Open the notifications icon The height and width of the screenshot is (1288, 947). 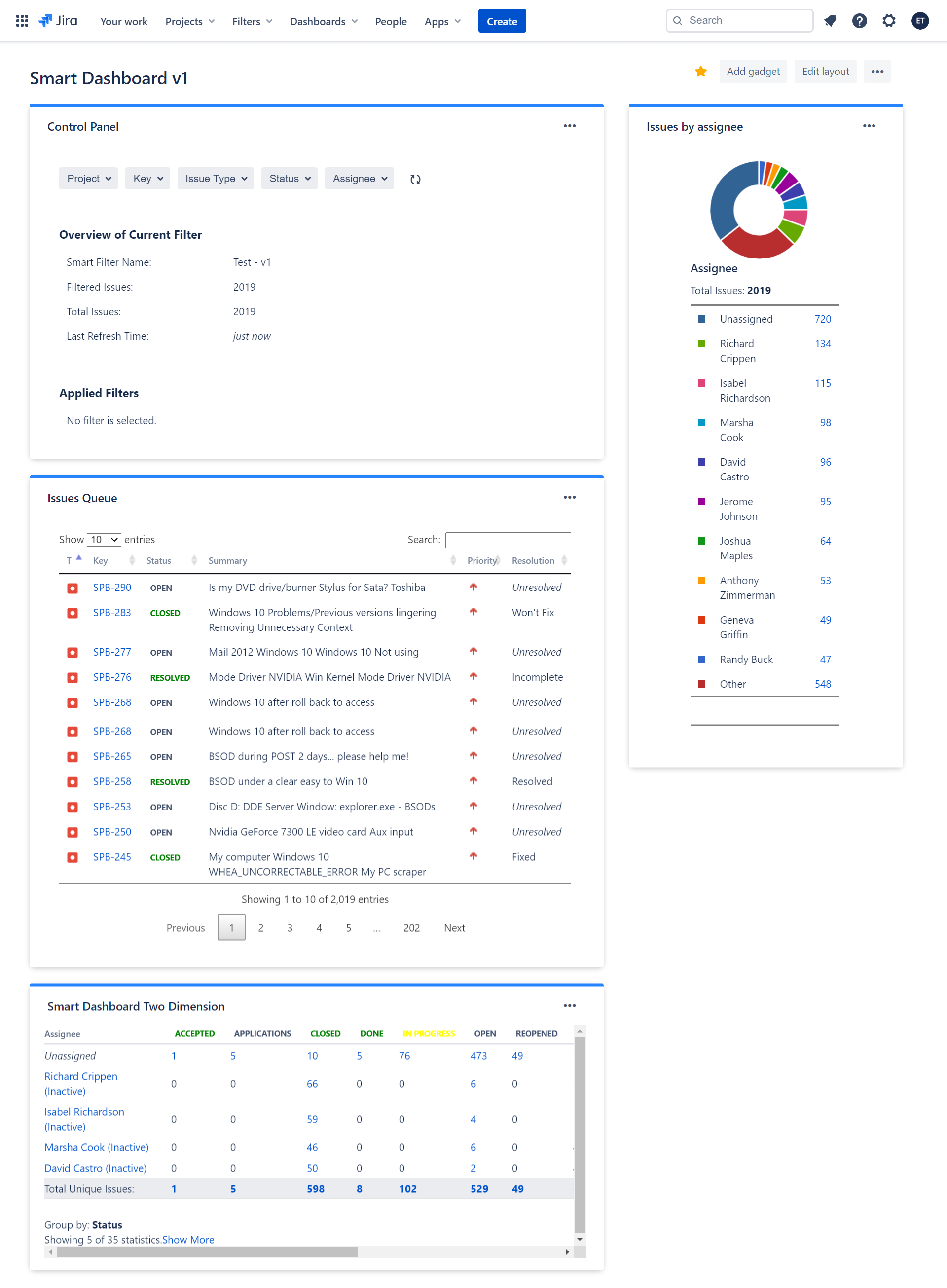tap(830, 21)
